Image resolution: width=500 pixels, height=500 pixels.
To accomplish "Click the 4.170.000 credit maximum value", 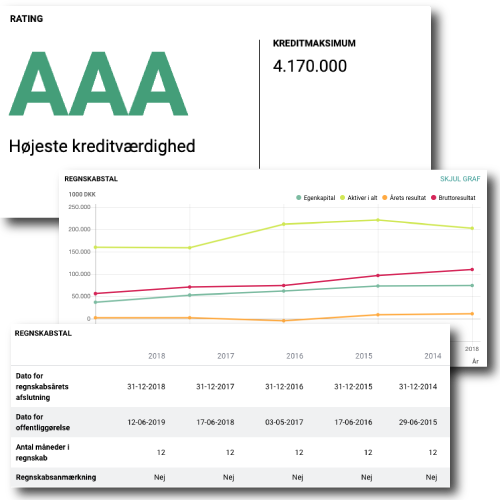I will tap(310, 66).
